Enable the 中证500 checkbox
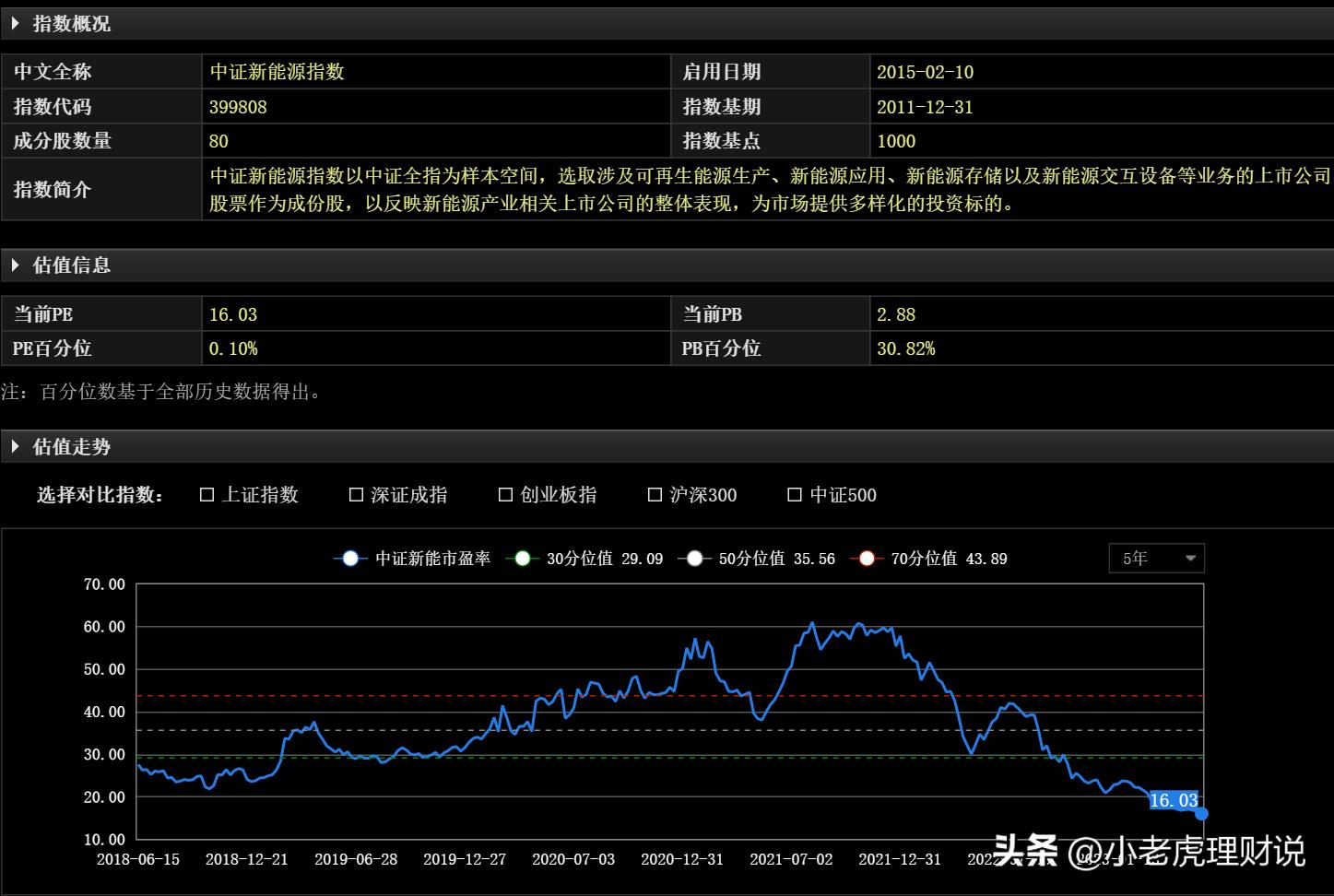Image resolution: width=1334 pixels, height=896 pixels. 794,494
